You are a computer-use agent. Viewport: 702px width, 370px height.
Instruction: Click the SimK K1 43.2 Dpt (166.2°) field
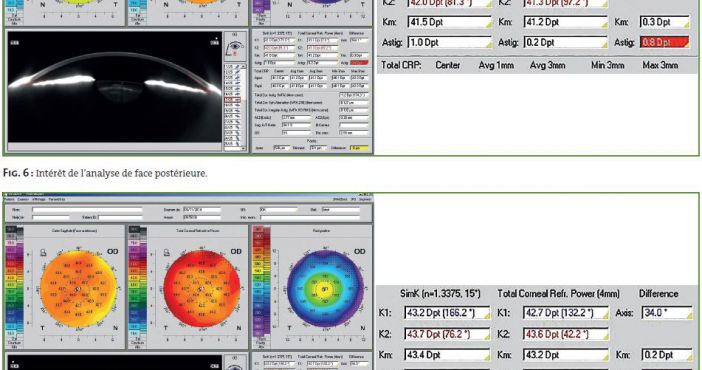pyautogui.click(x=447, y=313)
